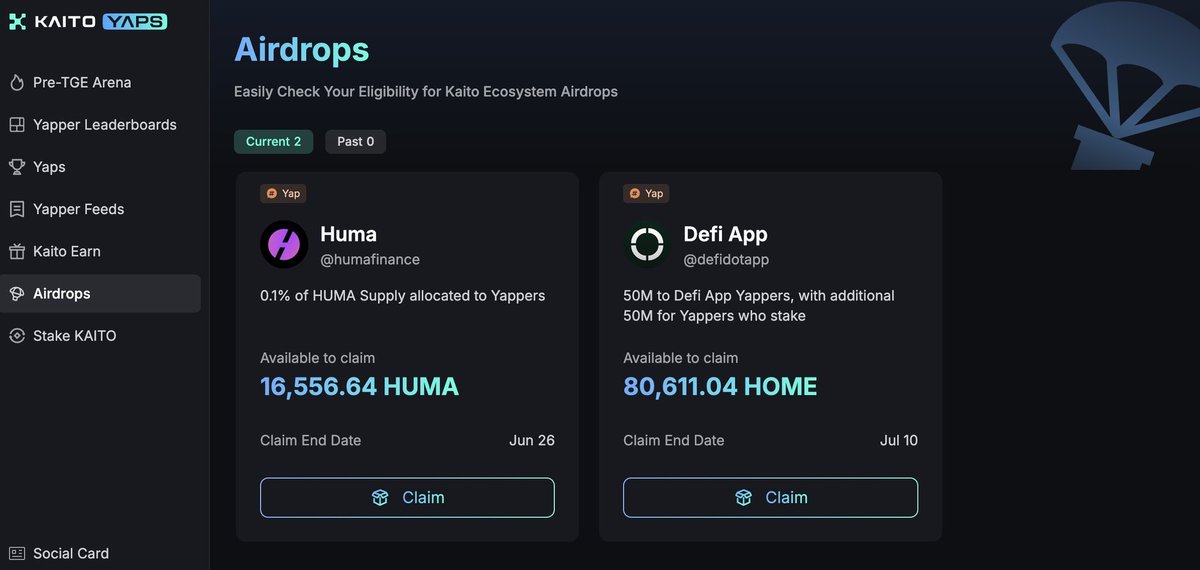This screenshot has width=1200, height=570.
Task: Open the @humafinance handle link
Action: tap(370, 260)
